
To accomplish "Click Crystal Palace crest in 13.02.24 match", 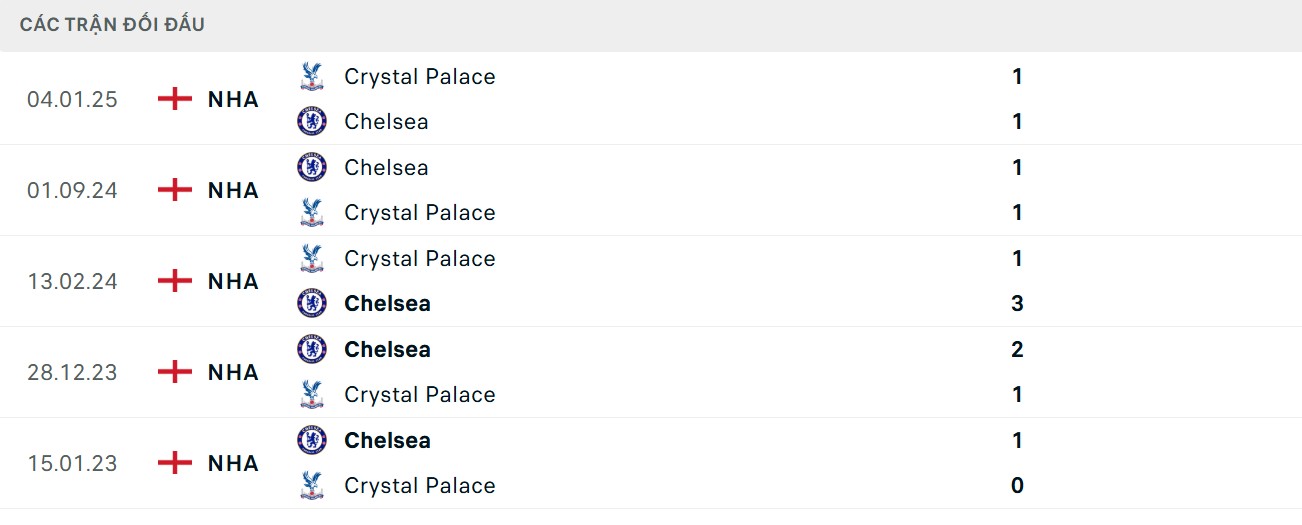I will point(312,259).
